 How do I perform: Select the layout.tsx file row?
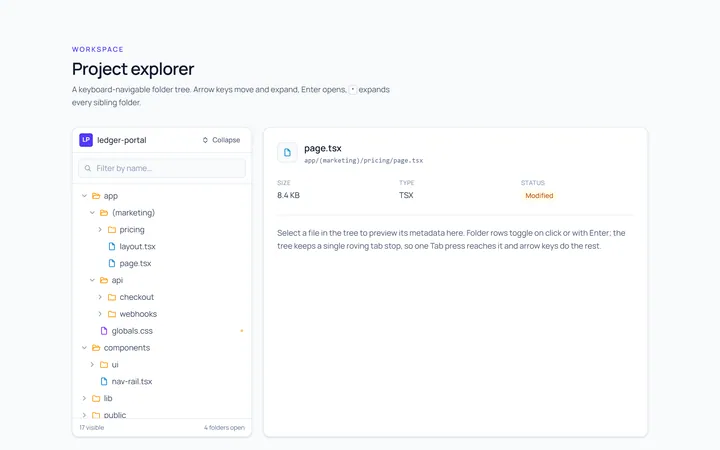(x=162, y=247)
